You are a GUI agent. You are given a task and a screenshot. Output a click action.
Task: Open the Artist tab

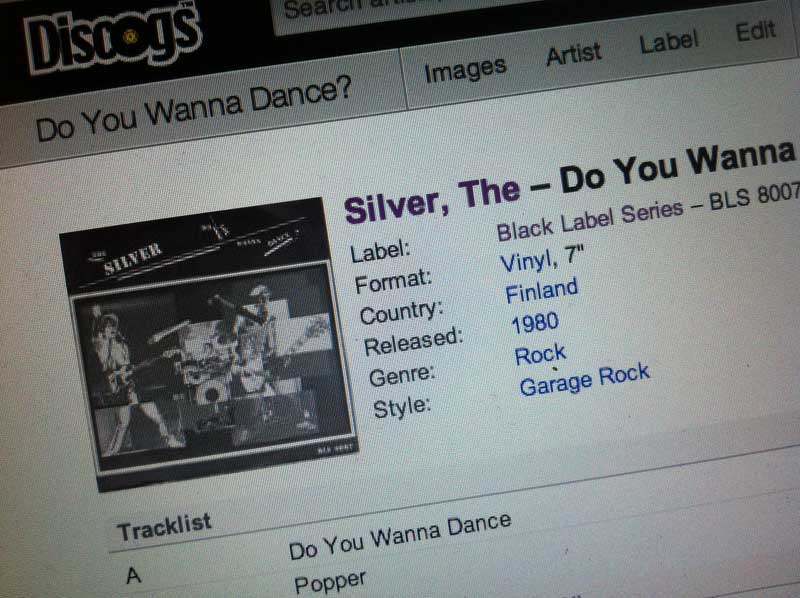[573, 54]
